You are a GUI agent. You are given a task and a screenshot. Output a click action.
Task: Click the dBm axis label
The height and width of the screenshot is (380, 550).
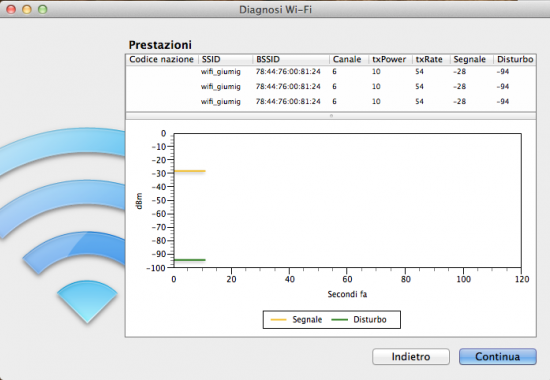click(x=139, y=201)
